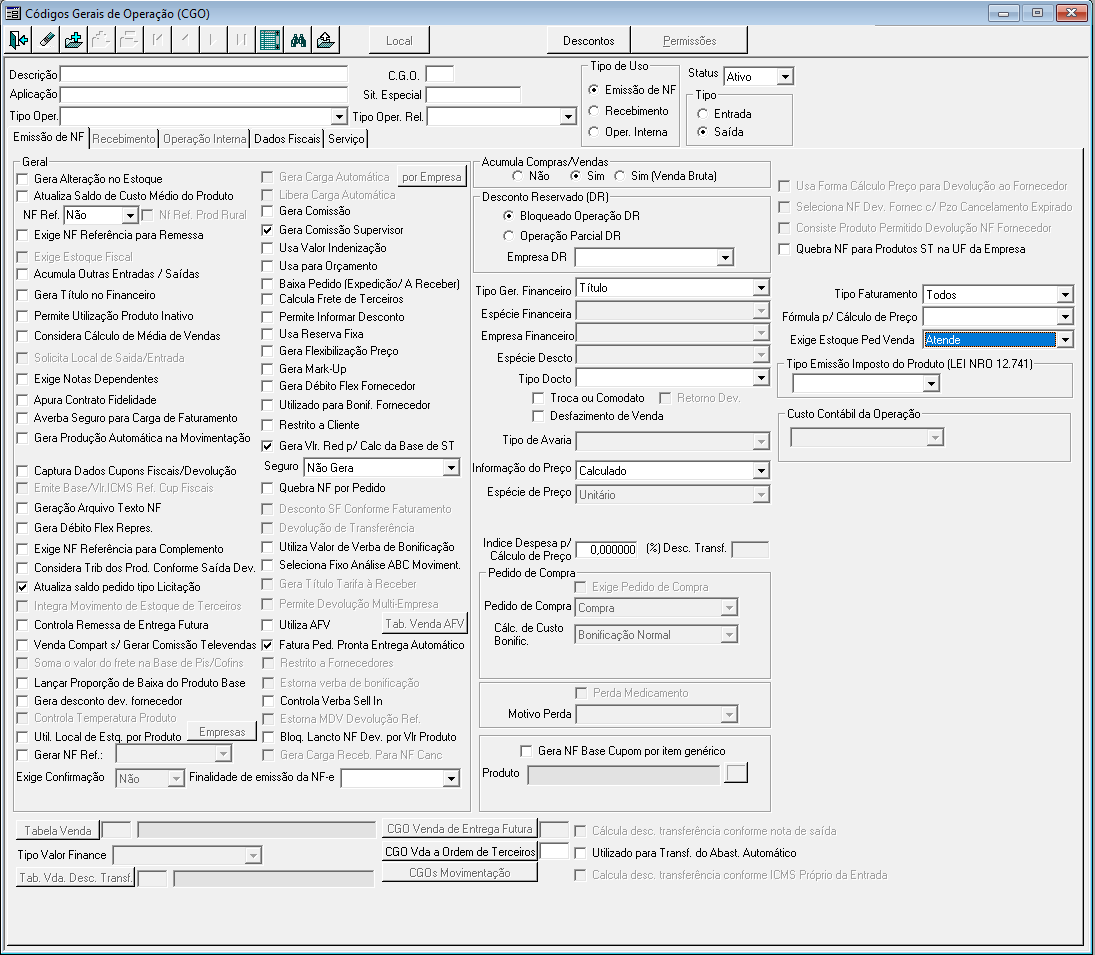The width and height of the screenshot is (1095, 955).
Task: Open Tipo Docto dropdown
Action: (761, 378)
